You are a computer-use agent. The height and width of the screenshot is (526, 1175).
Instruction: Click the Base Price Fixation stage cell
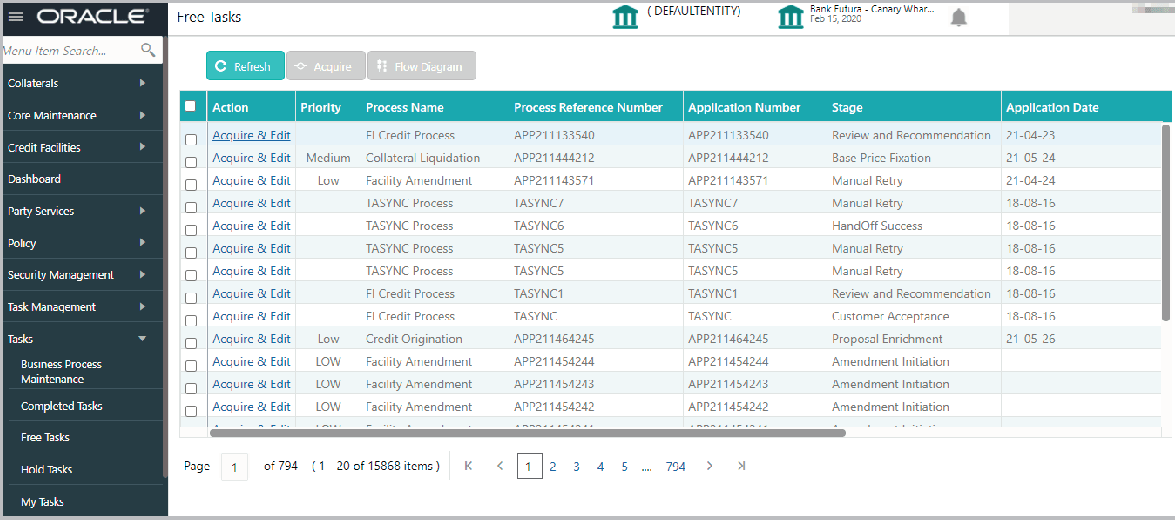point(881,158)
